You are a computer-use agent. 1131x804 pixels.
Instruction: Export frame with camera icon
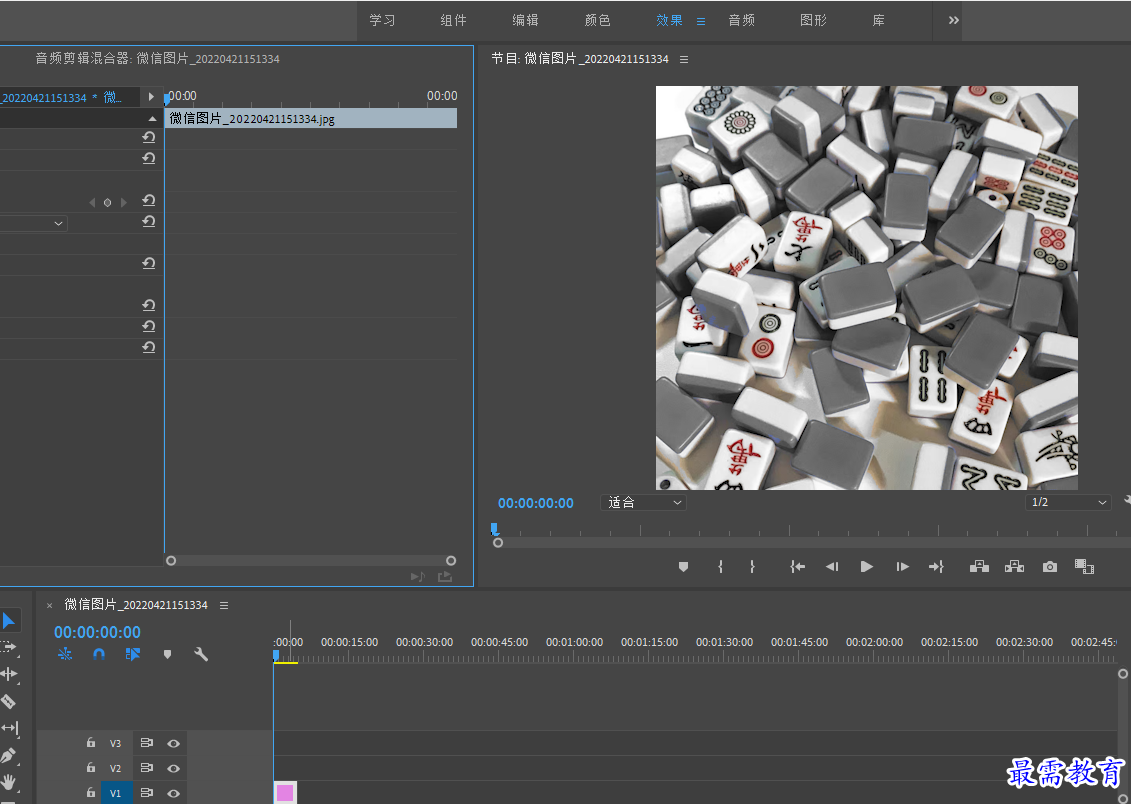pyautogui.click(x=1049, y=567)
